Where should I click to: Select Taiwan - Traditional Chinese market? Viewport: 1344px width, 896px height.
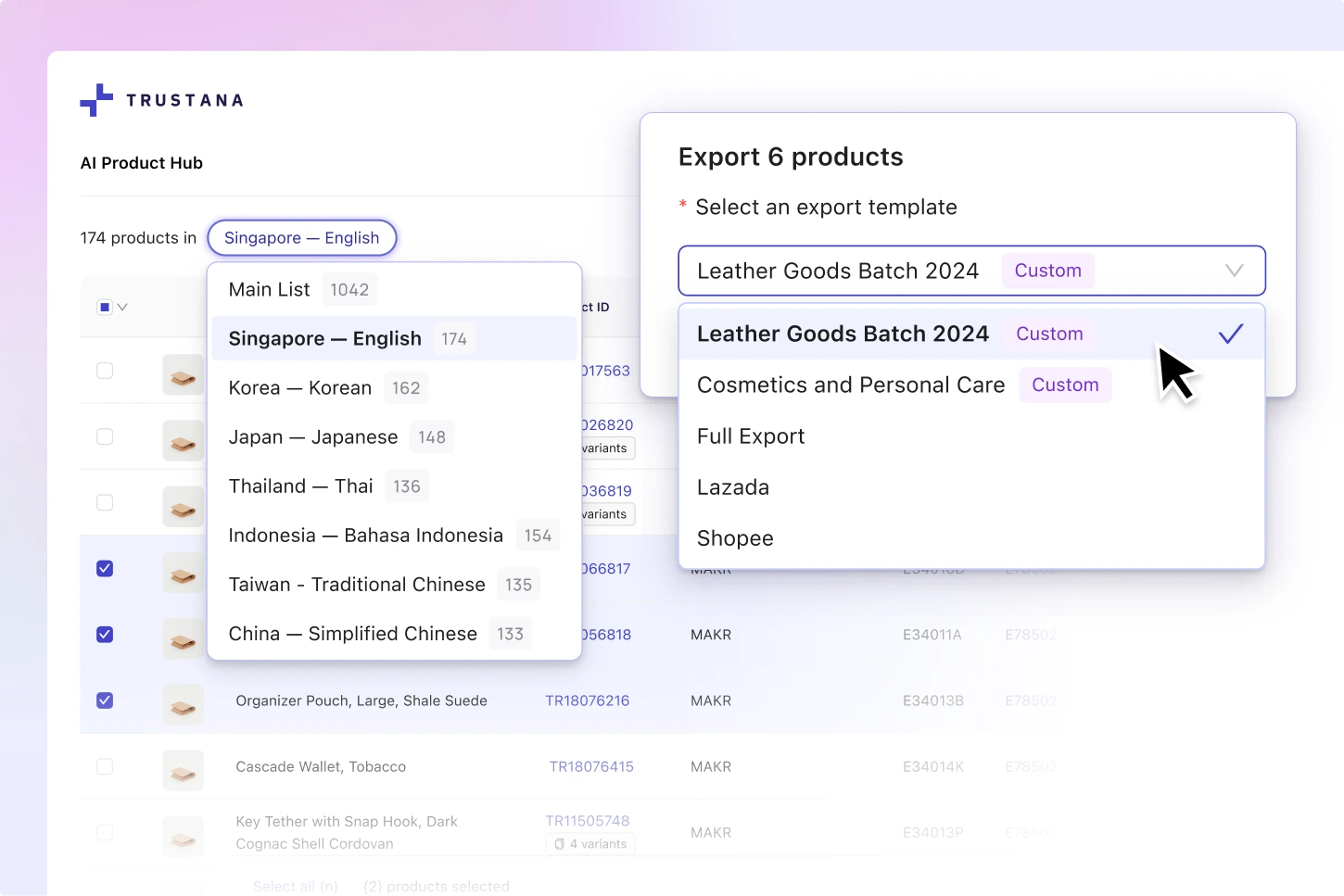click(394, 585)
